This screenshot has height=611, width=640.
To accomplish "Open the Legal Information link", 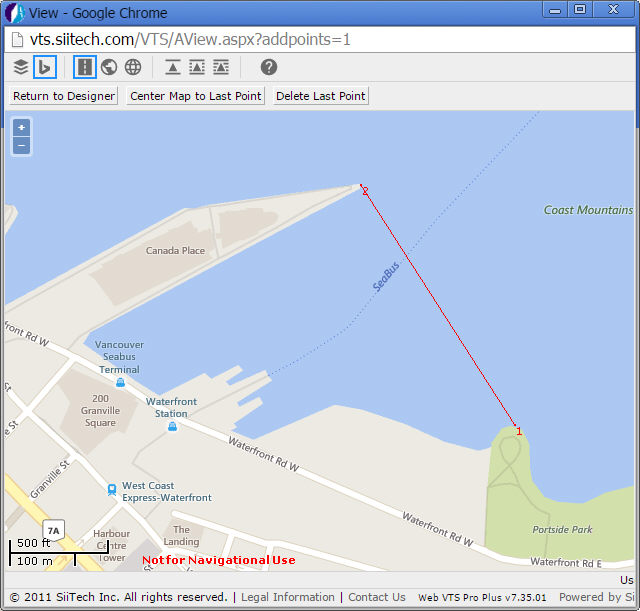I will point(288,597).
